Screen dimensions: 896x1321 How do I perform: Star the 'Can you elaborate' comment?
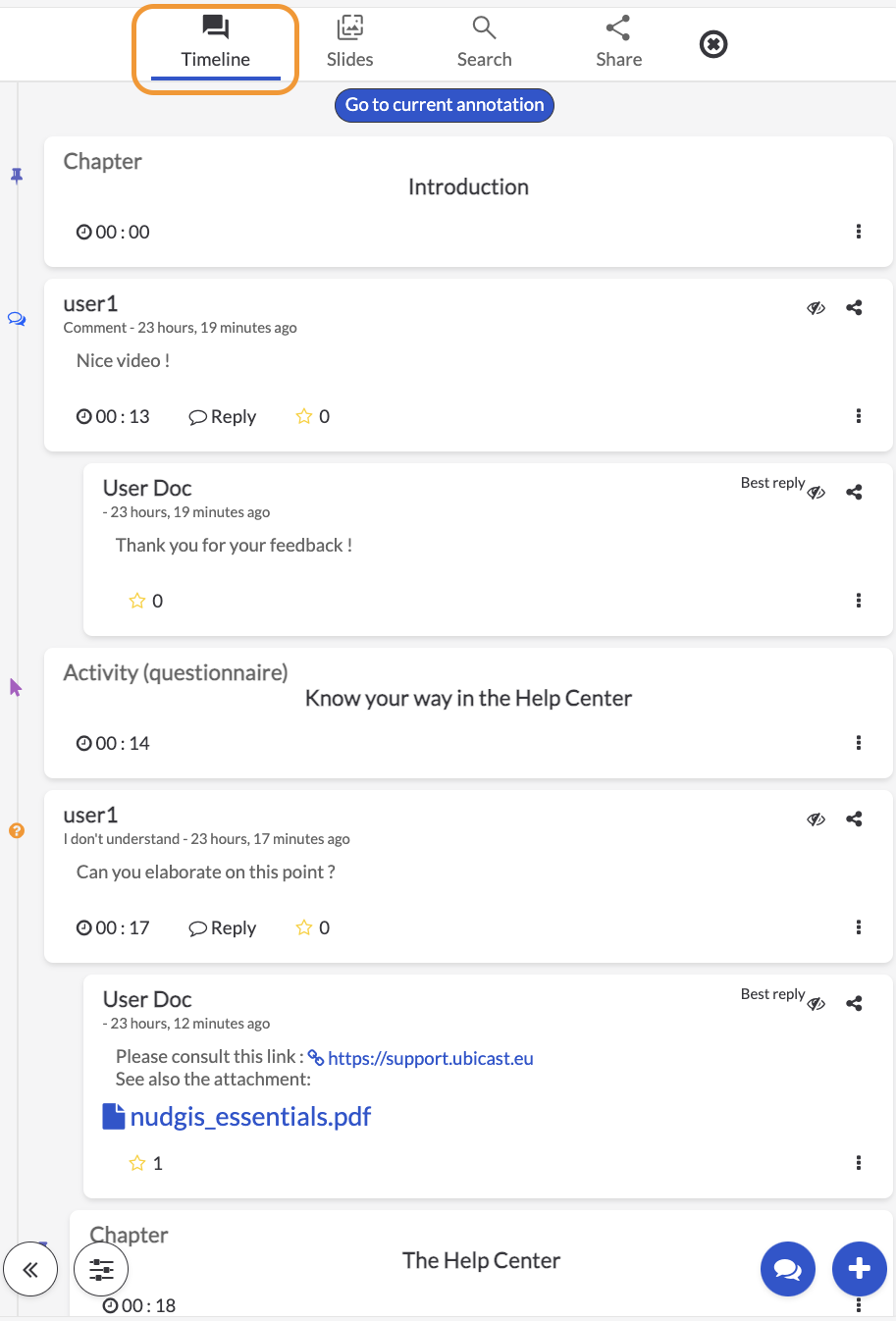click(304, 927)
